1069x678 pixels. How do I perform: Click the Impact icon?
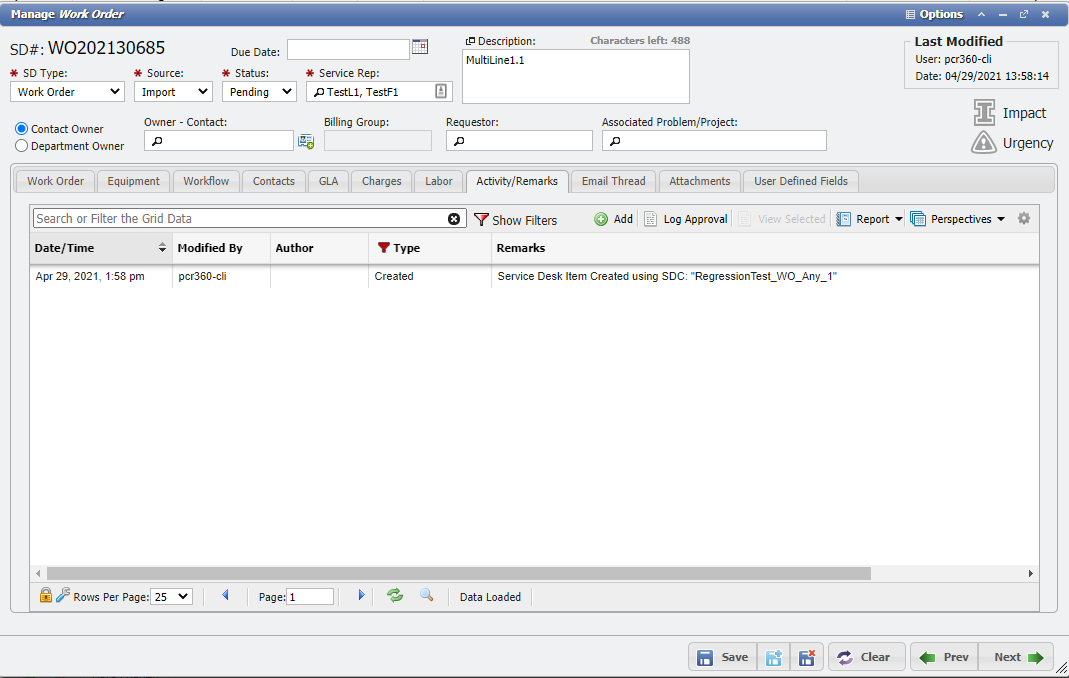coord(984,112)
